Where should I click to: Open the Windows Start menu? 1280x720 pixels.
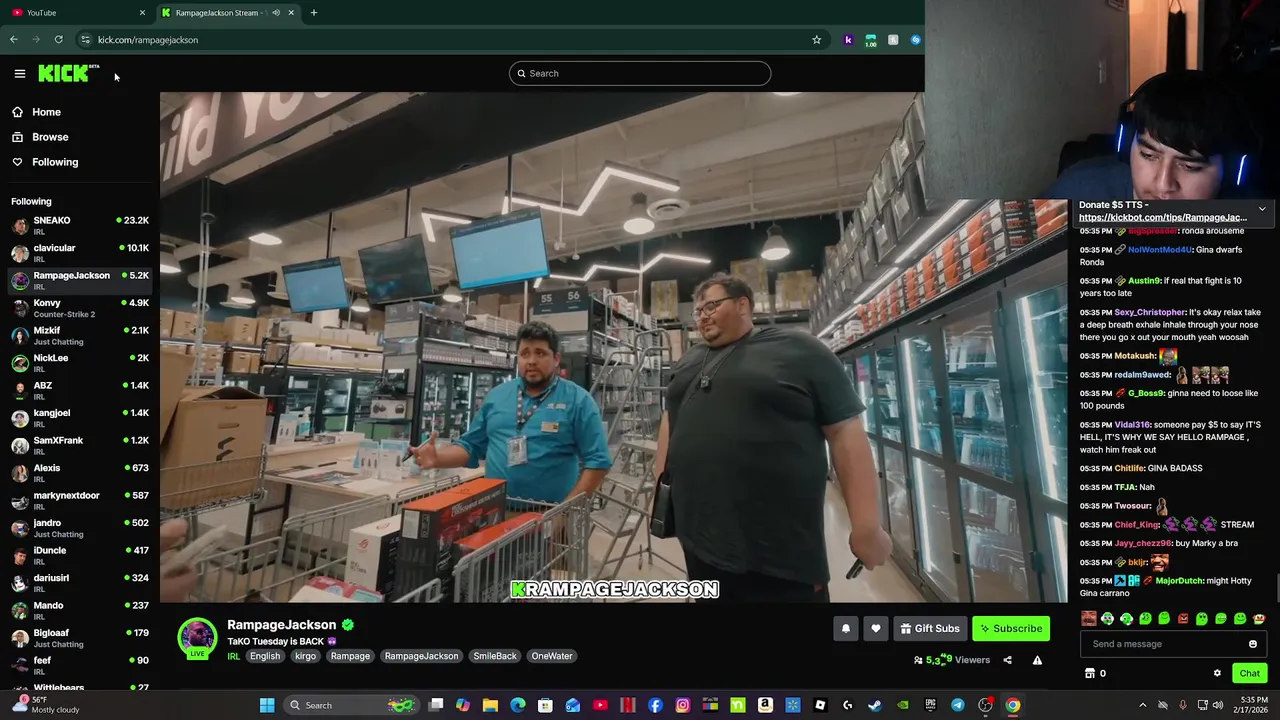[267, 705]
